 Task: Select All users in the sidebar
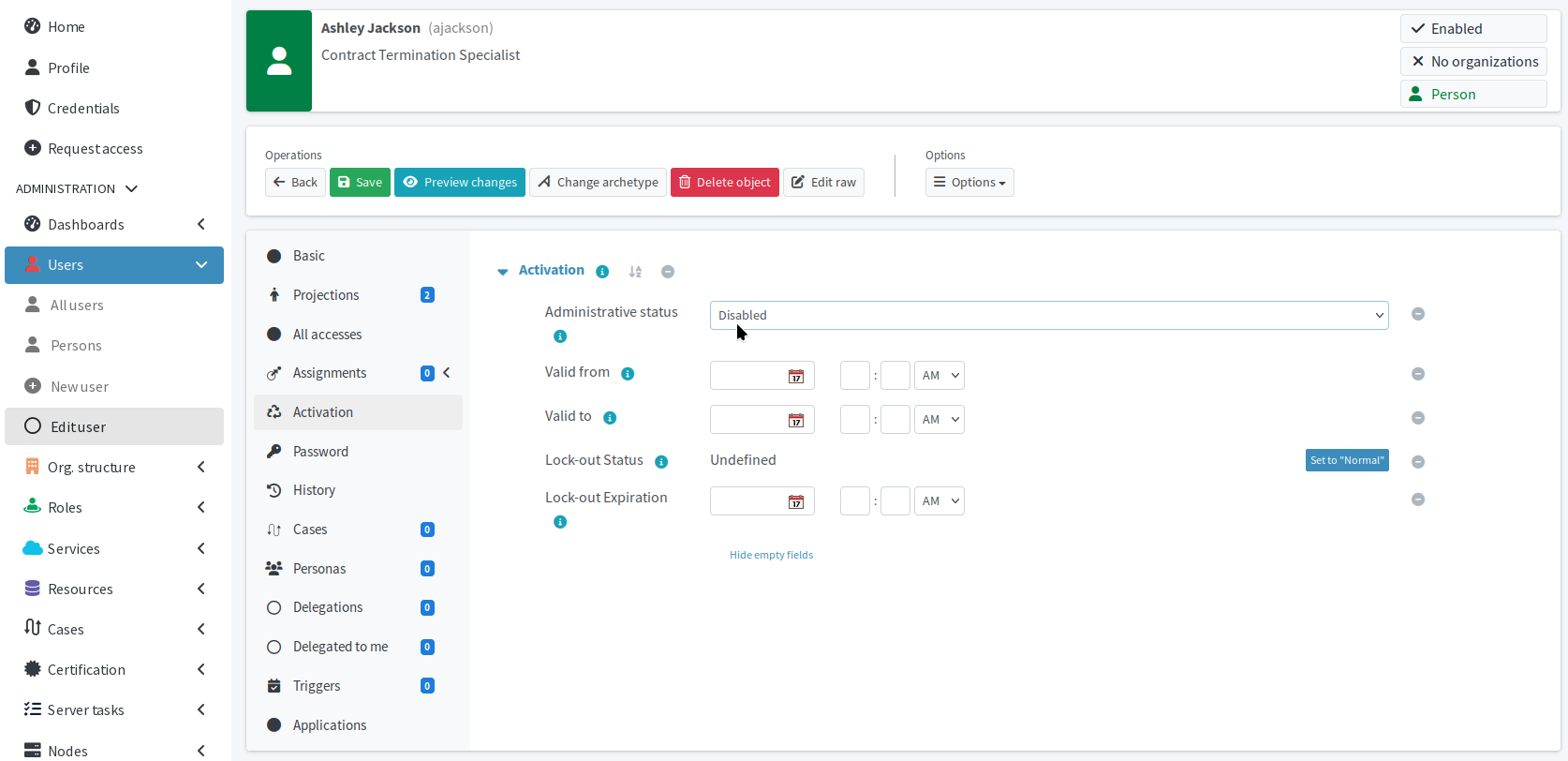(77, 306)
